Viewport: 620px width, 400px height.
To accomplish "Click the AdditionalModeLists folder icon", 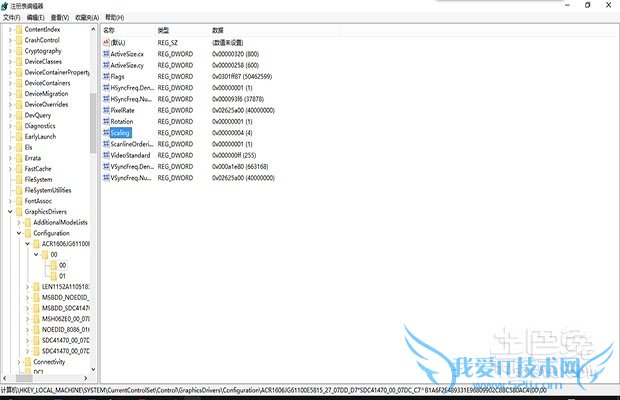I will pyautogui.click(x=27, y=222).
